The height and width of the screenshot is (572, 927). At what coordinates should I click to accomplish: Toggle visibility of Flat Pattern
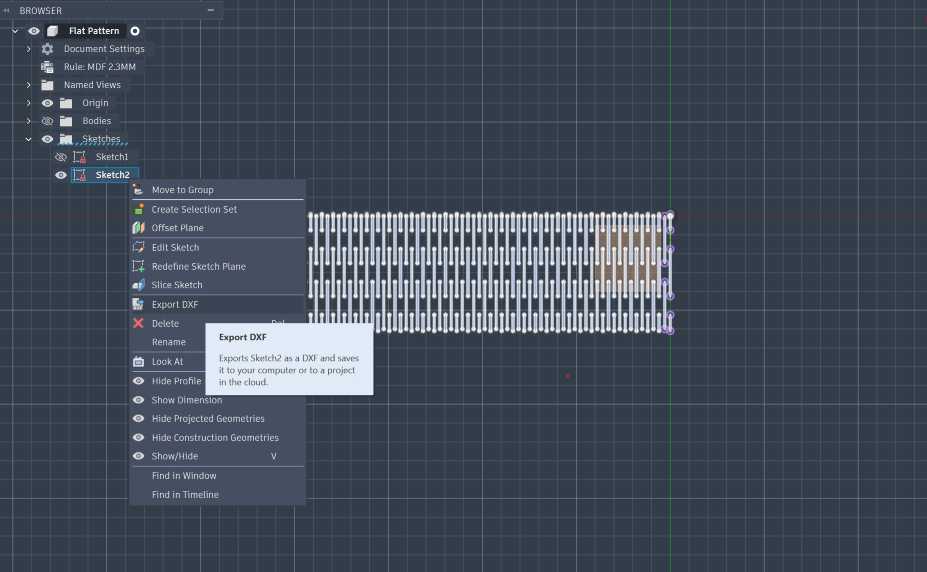coord(34,31)
